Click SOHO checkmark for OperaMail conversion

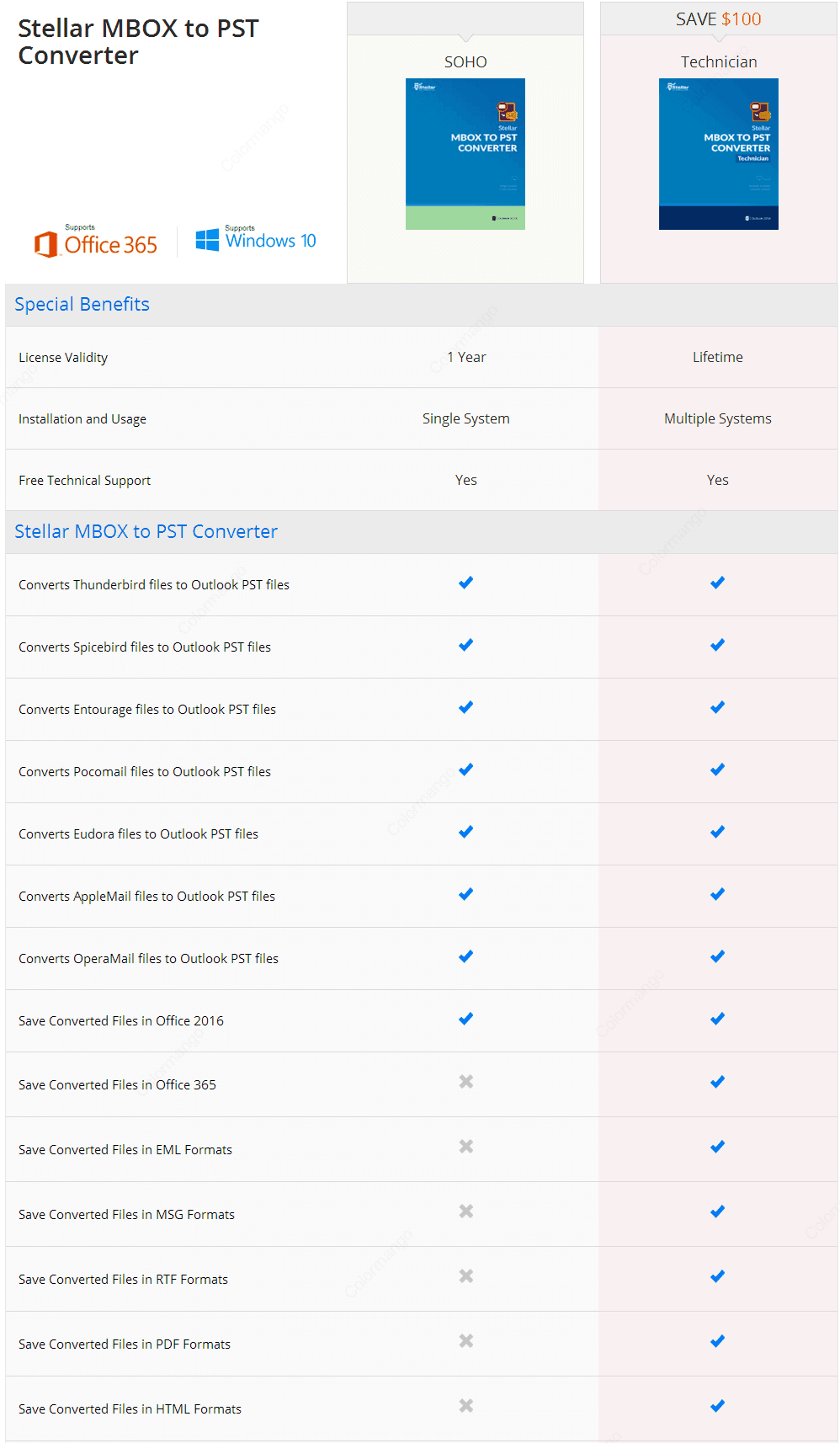pyautogui.click(x=465, y=956)
